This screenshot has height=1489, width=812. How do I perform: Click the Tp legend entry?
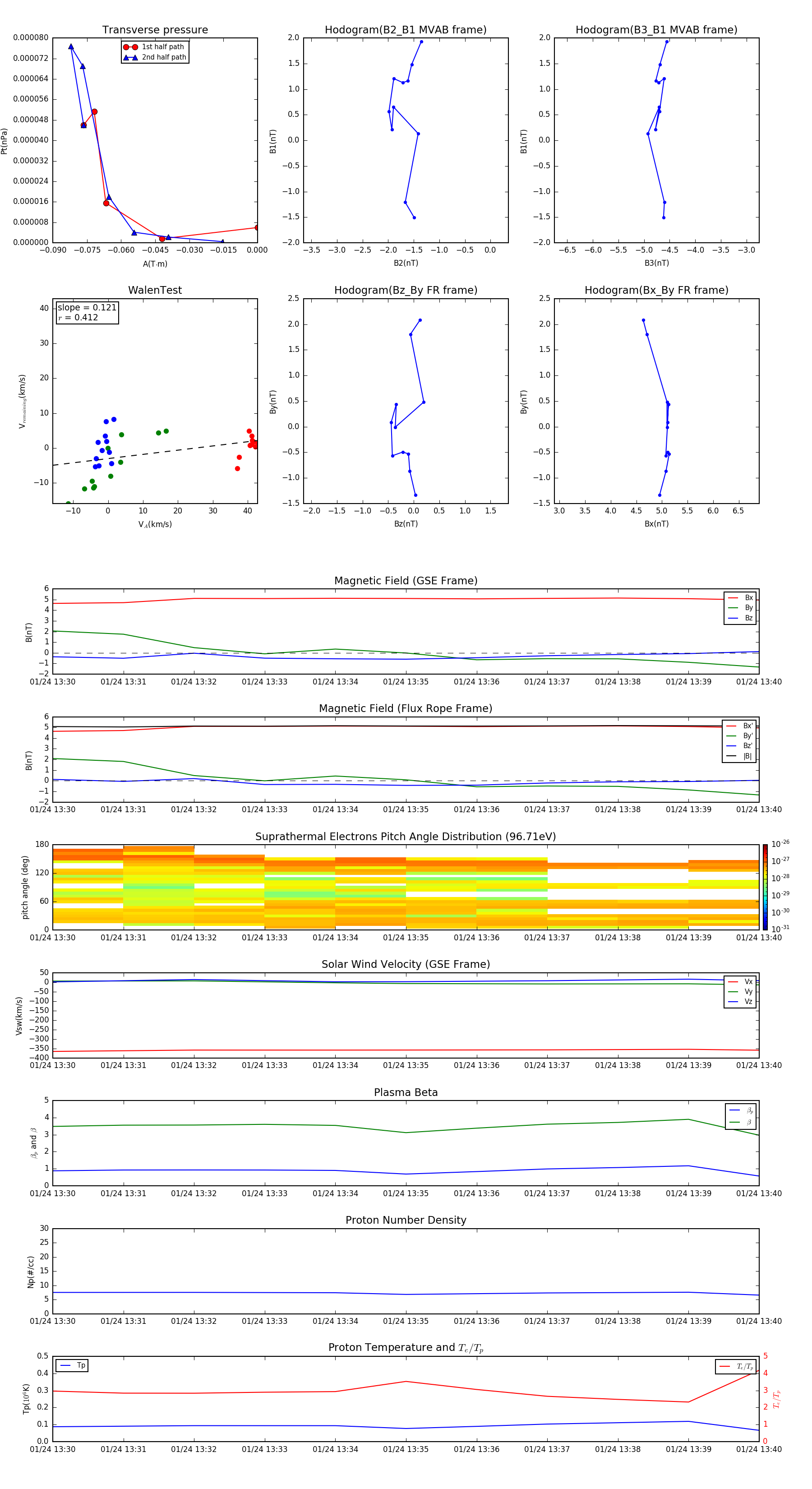pyautogui.click(x=72, y=1365)
